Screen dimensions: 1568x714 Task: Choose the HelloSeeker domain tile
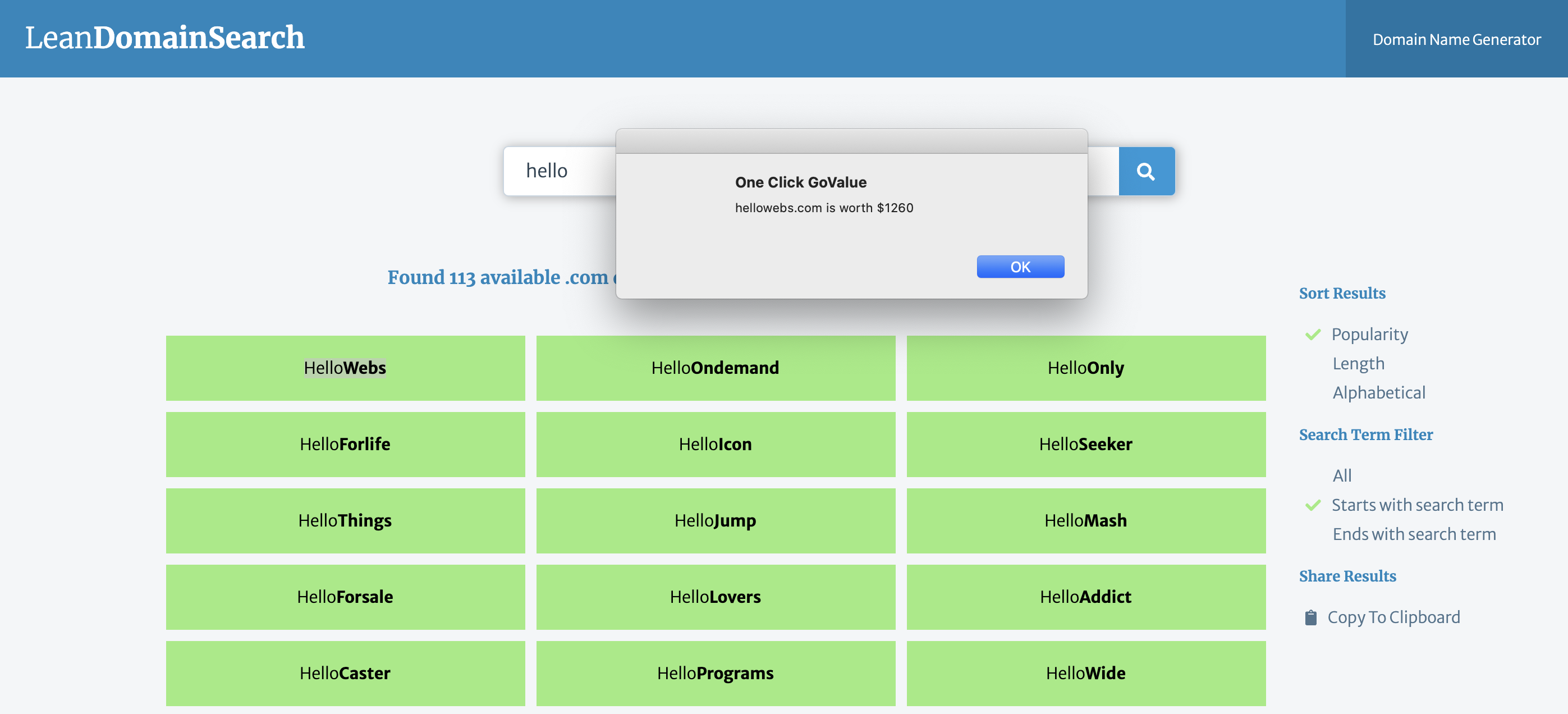[1085, 445]
